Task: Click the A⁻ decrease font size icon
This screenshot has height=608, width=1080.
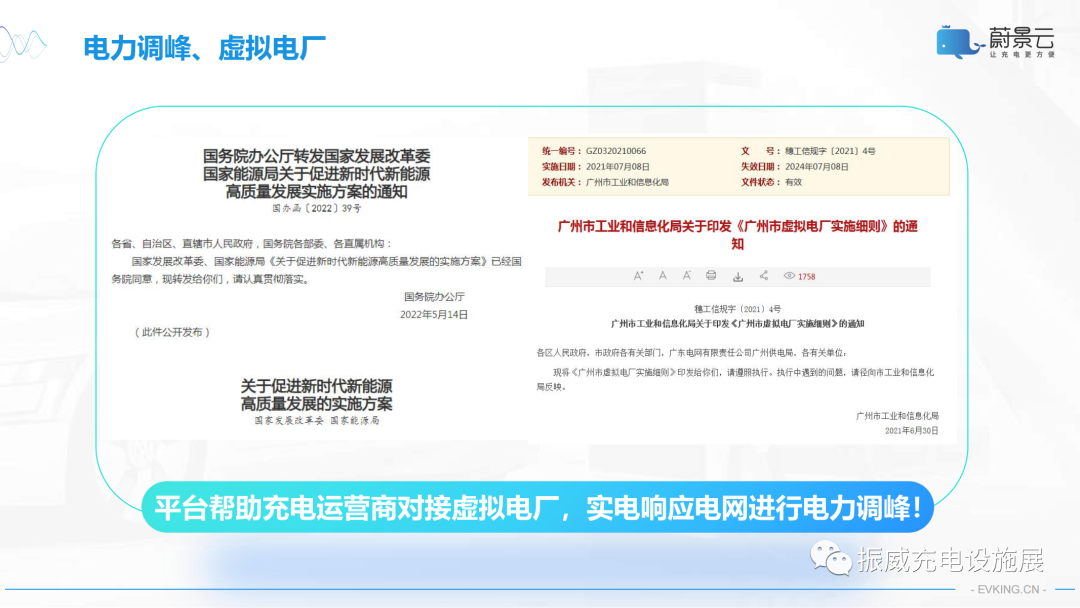Action: (x=686, y=275)
